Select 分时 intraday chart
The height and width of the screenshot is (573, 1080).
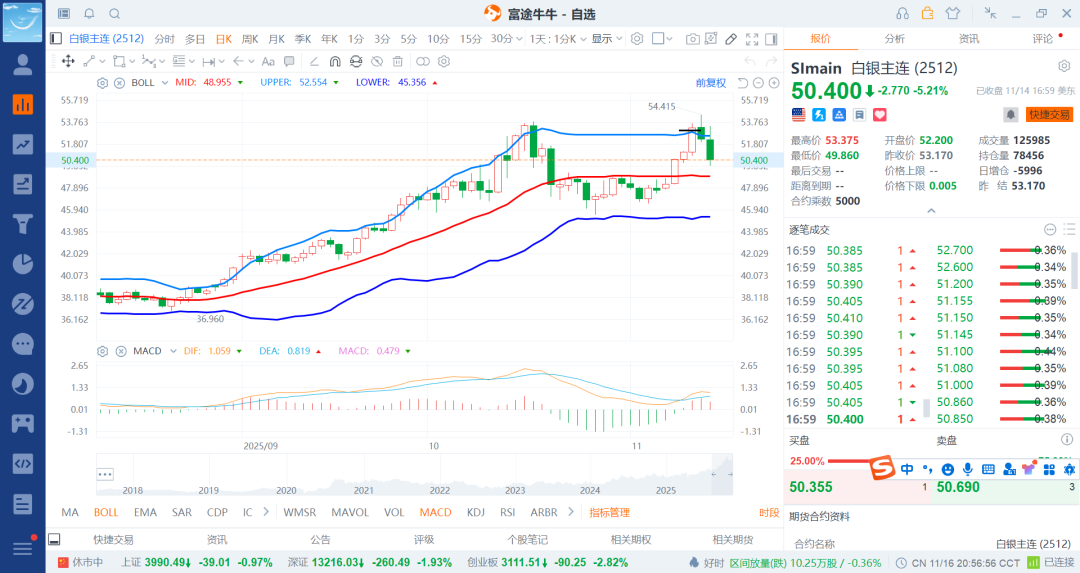[165, 39]
